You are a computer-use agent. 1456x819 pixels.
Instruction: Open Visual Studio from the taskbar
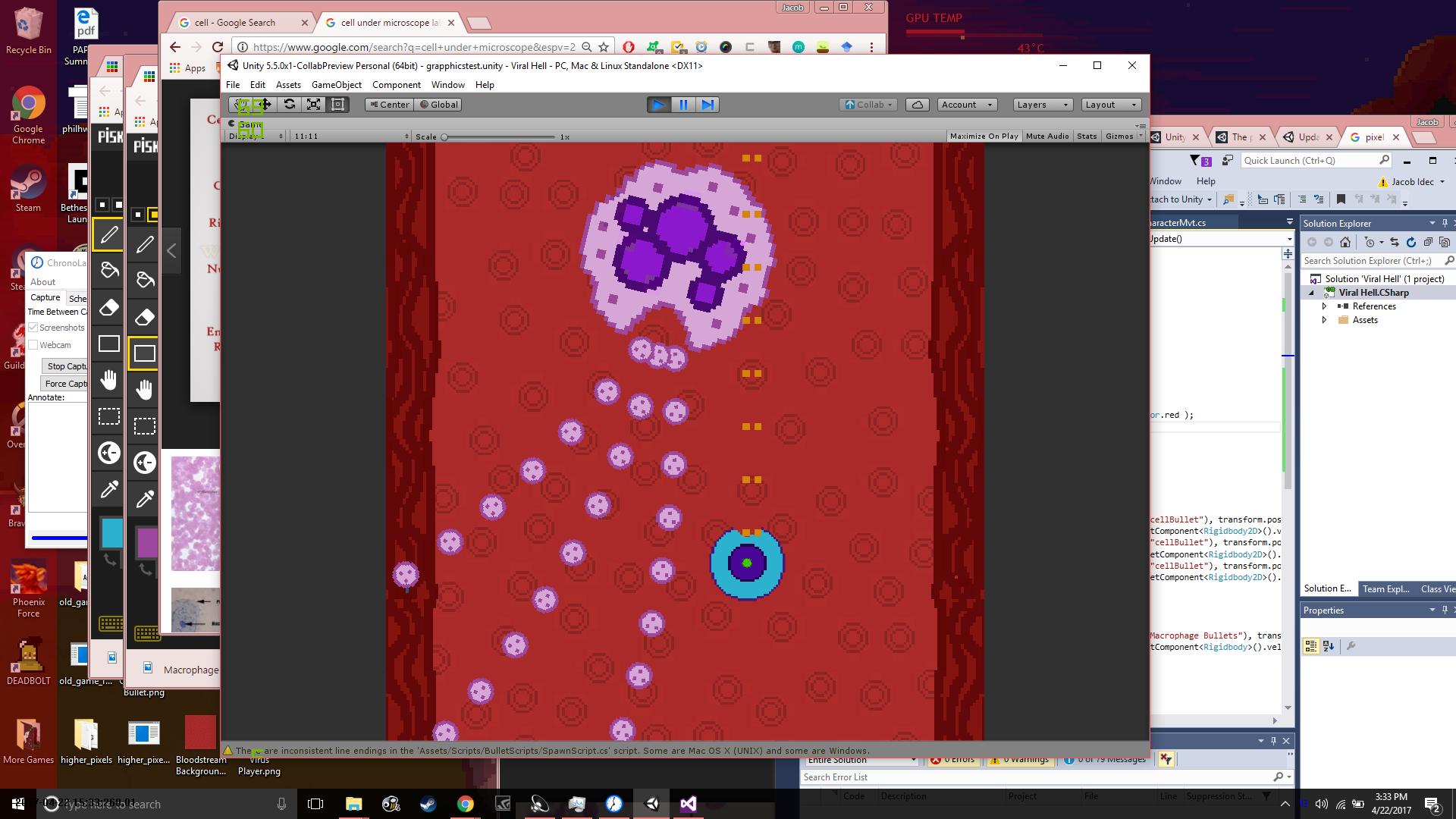(x=688, y=804)
